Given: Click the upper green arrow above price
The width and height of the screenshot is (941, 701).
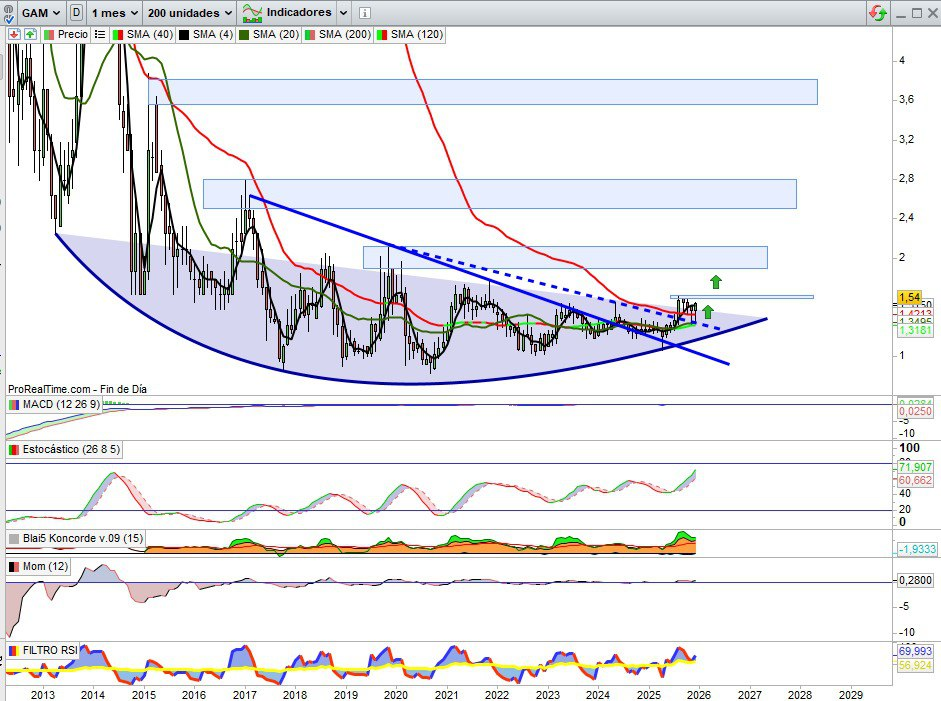Looking at the screenshot, I should [x=716, y=282].
